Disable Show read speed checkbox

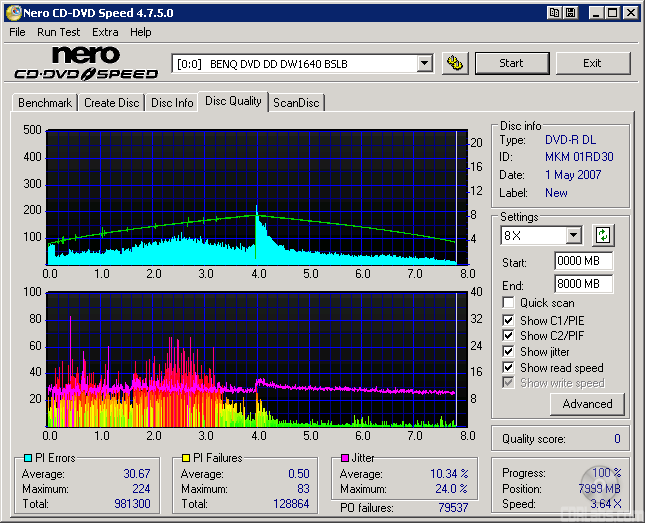(x=509, y=368)
